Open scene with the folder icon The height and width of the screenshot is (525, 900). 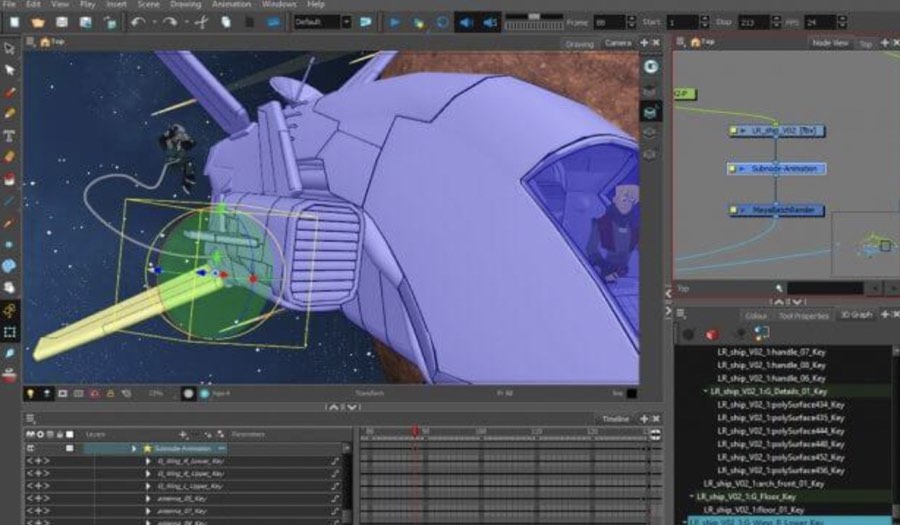38,21
